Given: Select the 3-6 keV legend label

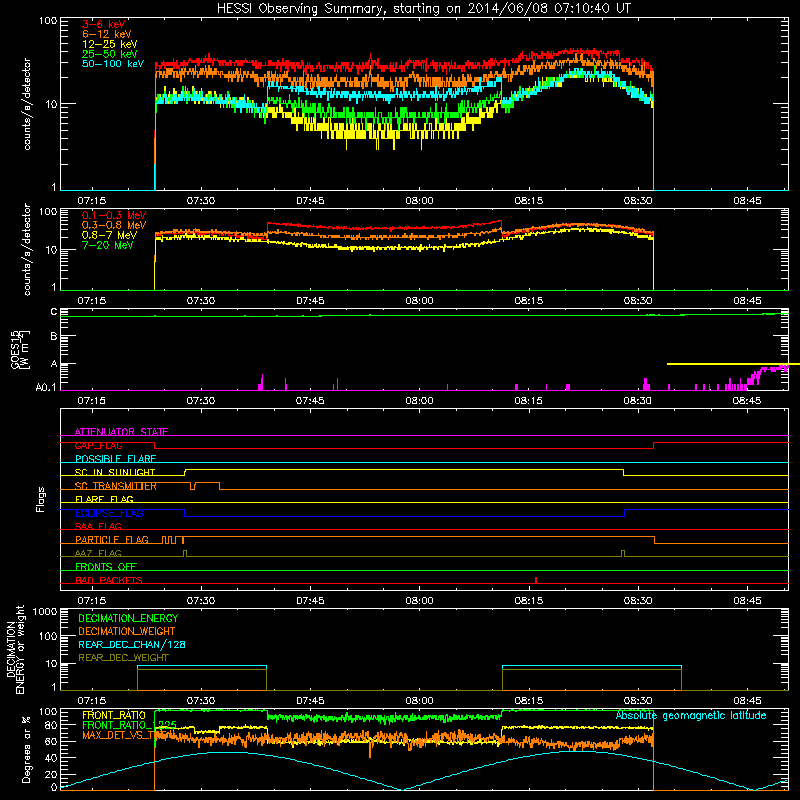Looking at the screenshot, I should 104,24.
